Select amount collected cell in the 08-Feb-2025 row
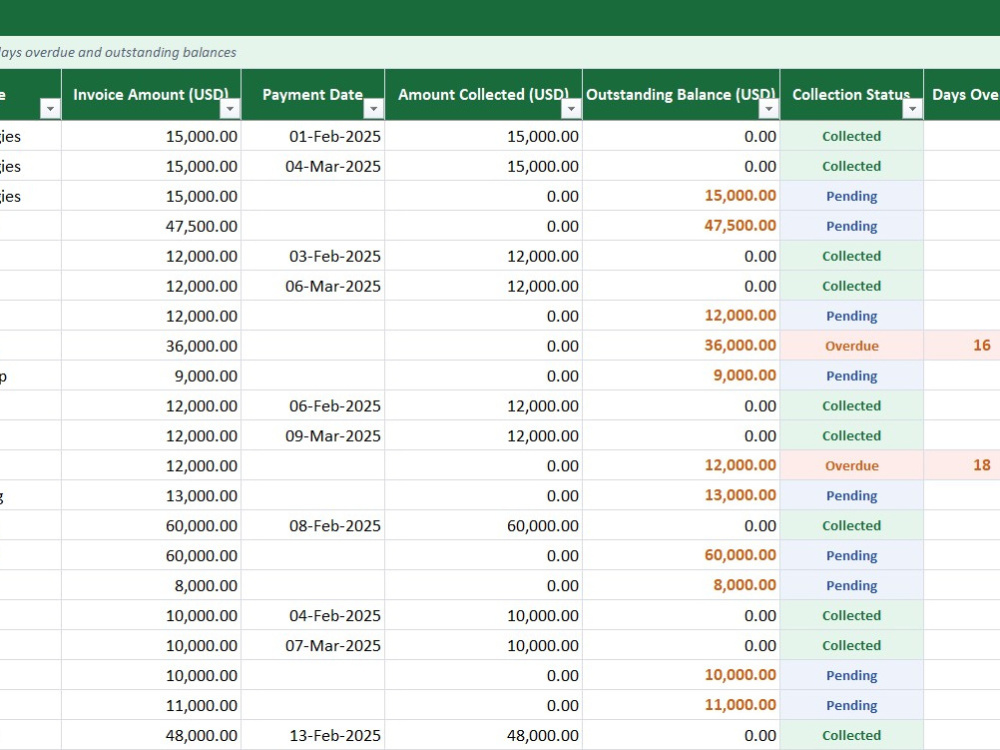The width and height of the screenshot is (1000, 750). [483, 526]
